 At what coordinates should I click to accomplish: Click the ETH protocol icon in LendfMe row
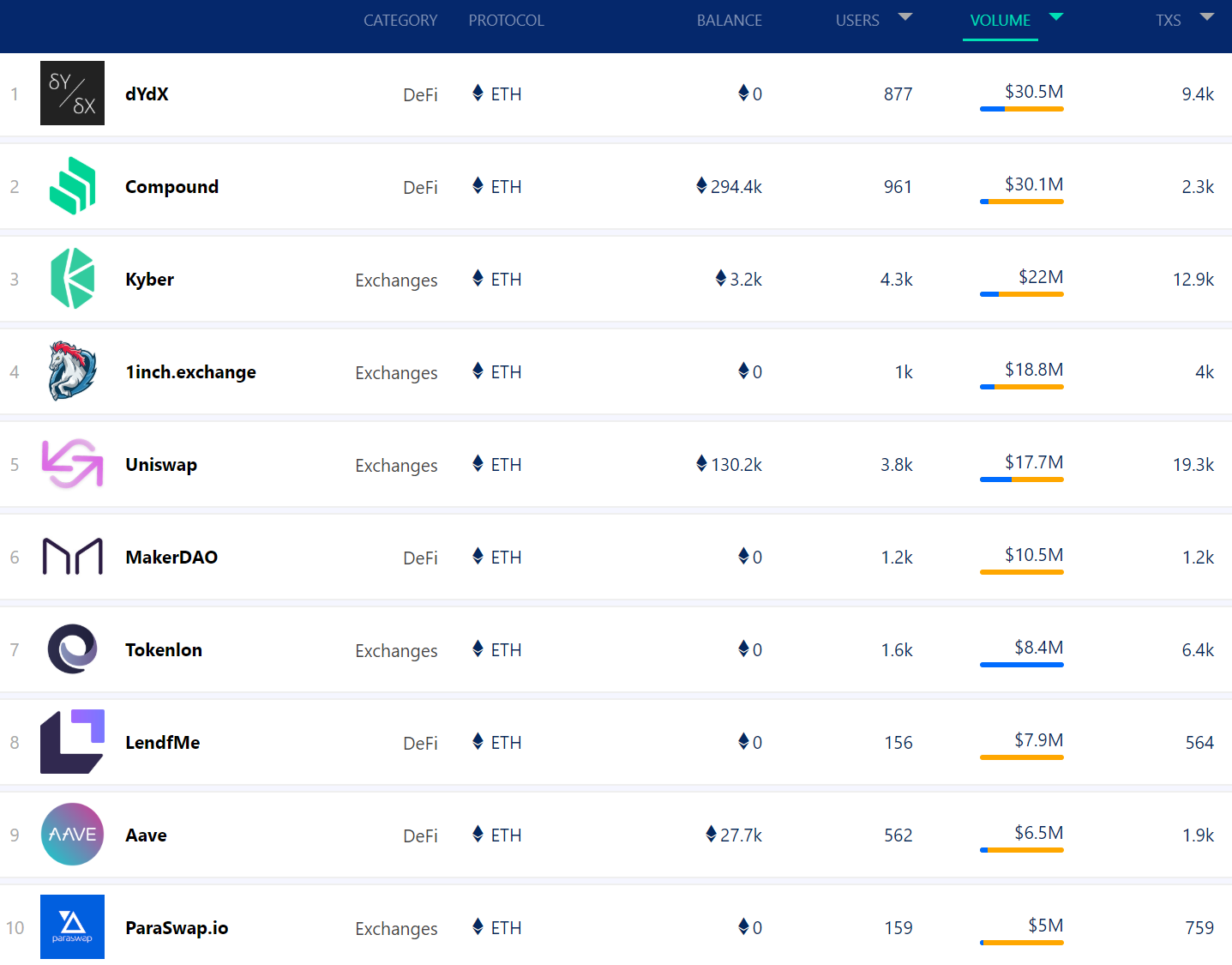[x=478, y=741]
